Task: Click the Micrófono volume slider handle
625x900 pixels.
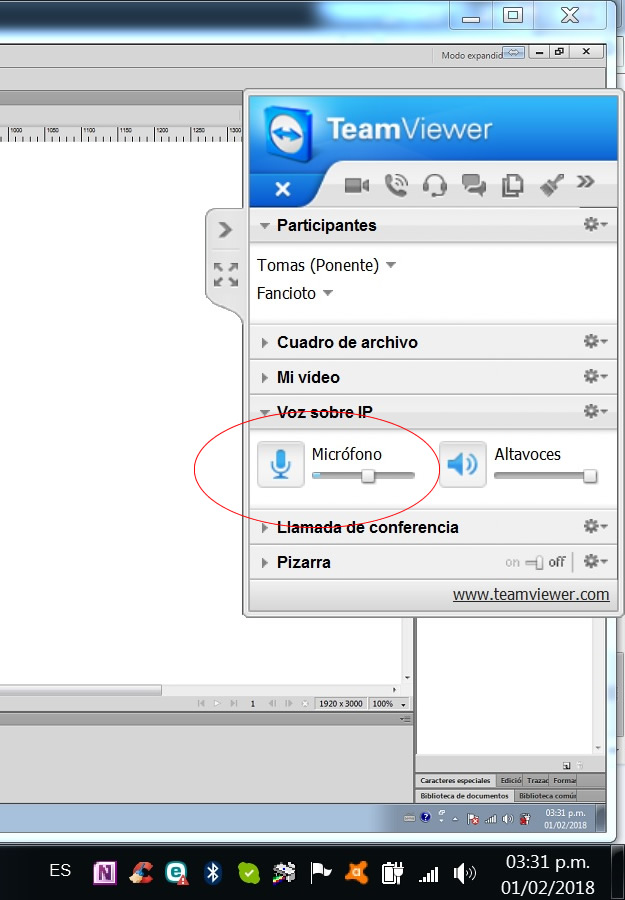Action: 368,476
